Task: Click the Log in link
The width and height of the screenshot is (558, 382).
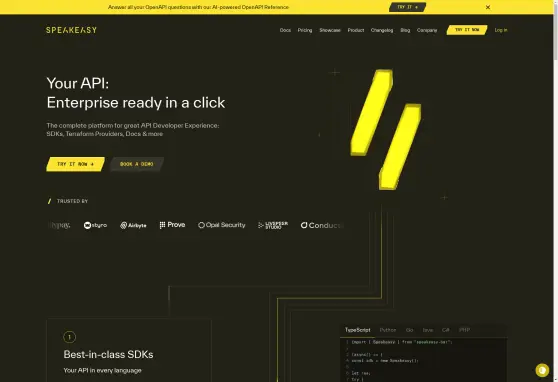Action: click(501, 30)
